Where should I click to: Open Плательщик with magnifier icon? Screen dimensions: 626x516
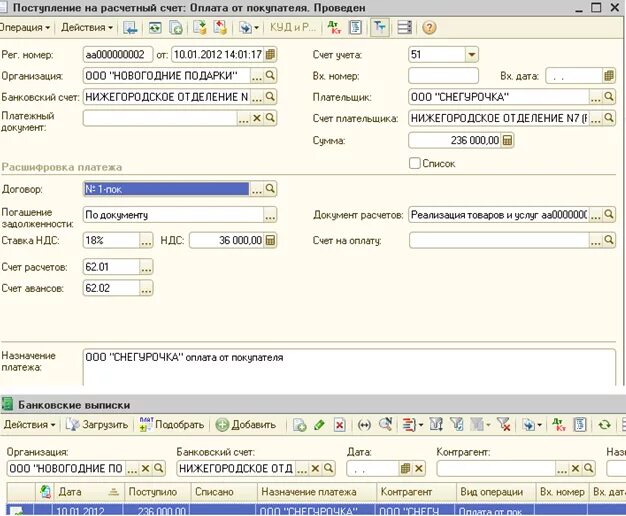point(609,97)
